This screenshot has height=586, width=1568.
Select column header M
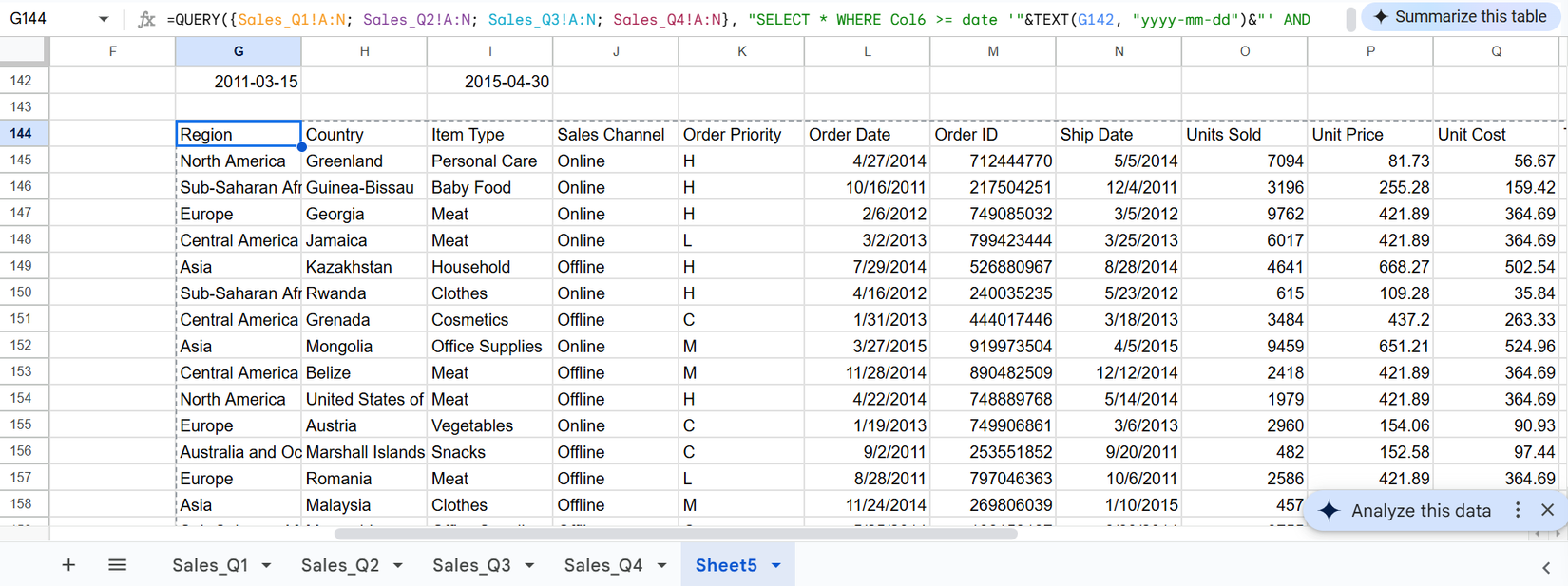click(x=992, y=51)
